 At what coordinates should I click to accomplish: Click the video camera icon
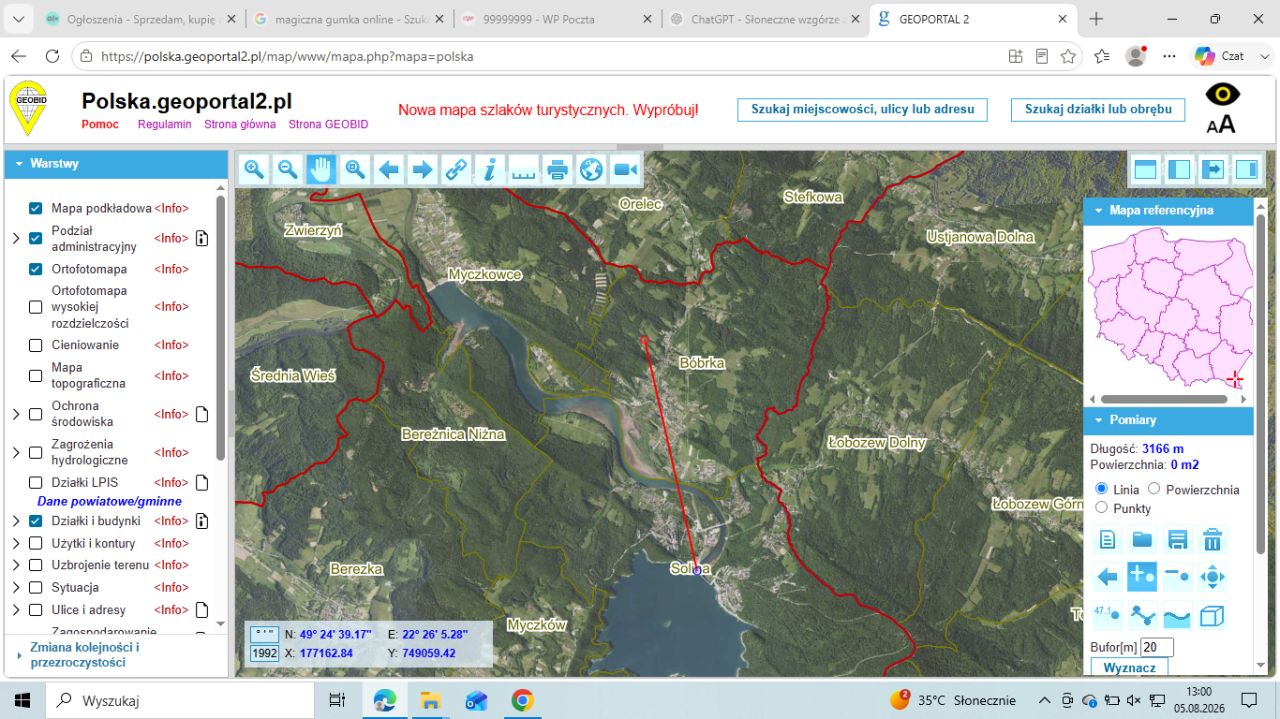coord(625,170)
